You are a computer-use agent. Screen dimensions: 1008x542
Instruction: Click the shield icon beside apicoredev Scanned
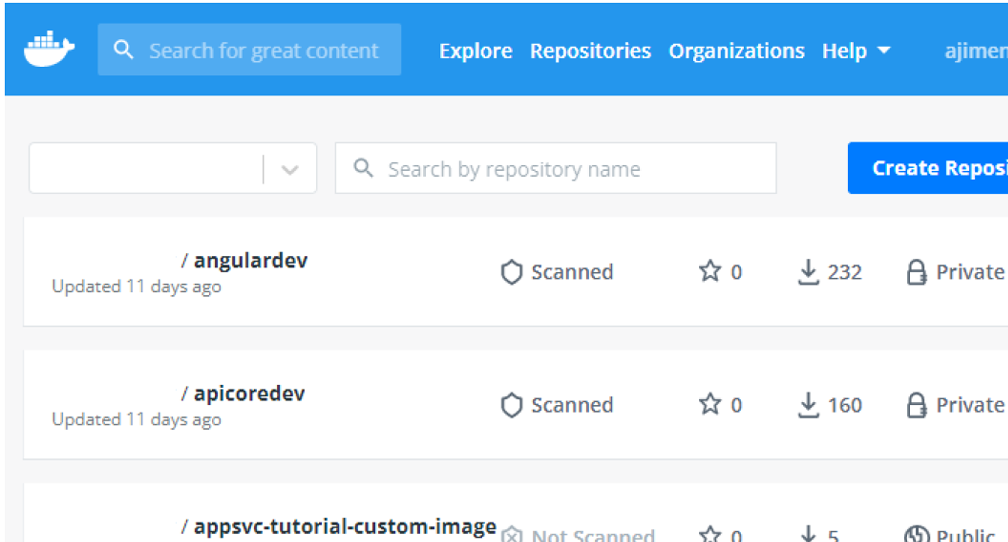tap(512, 405)
